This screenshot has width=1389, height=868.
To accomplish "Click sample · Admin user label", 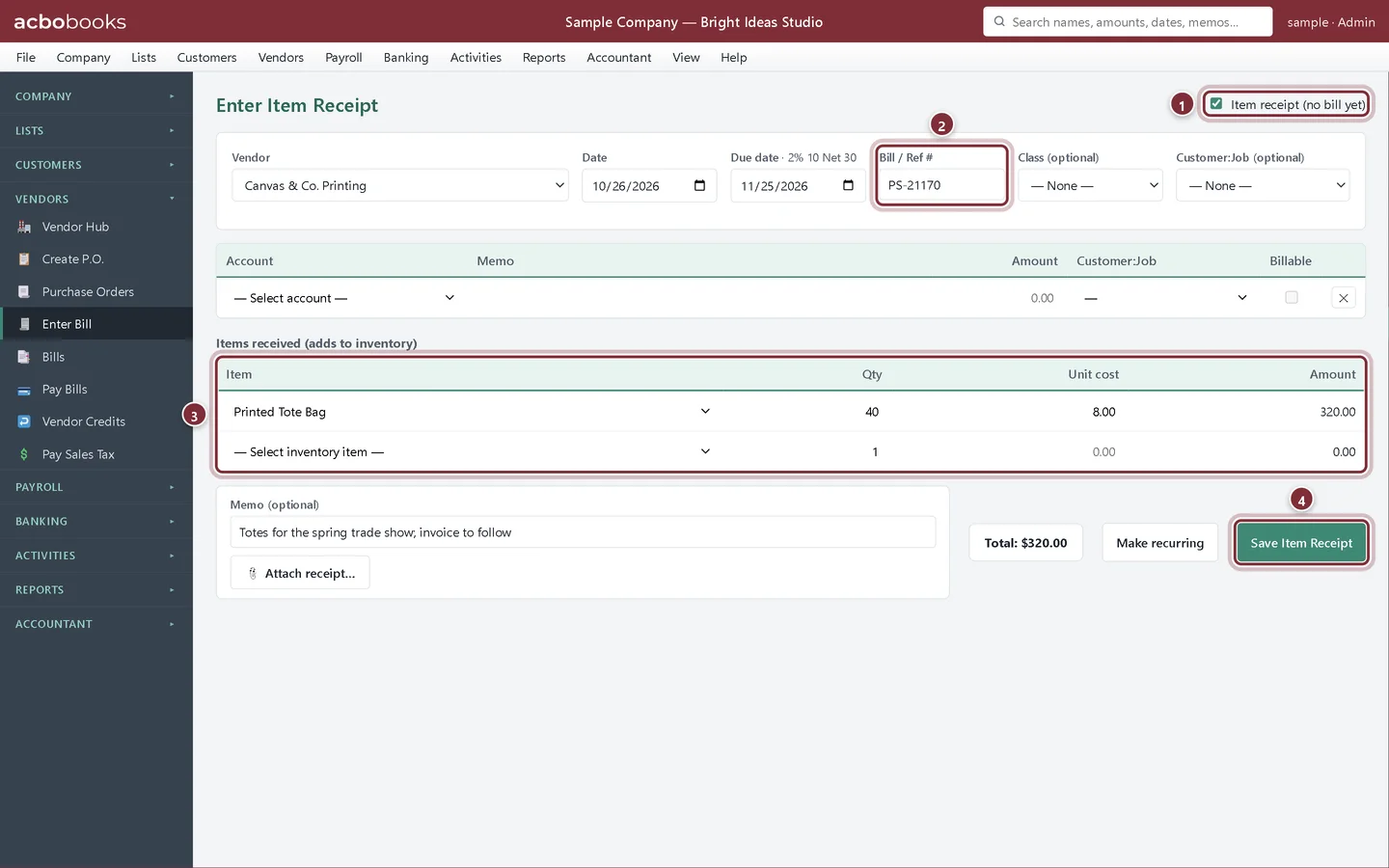I will (x=1331, y=21).
